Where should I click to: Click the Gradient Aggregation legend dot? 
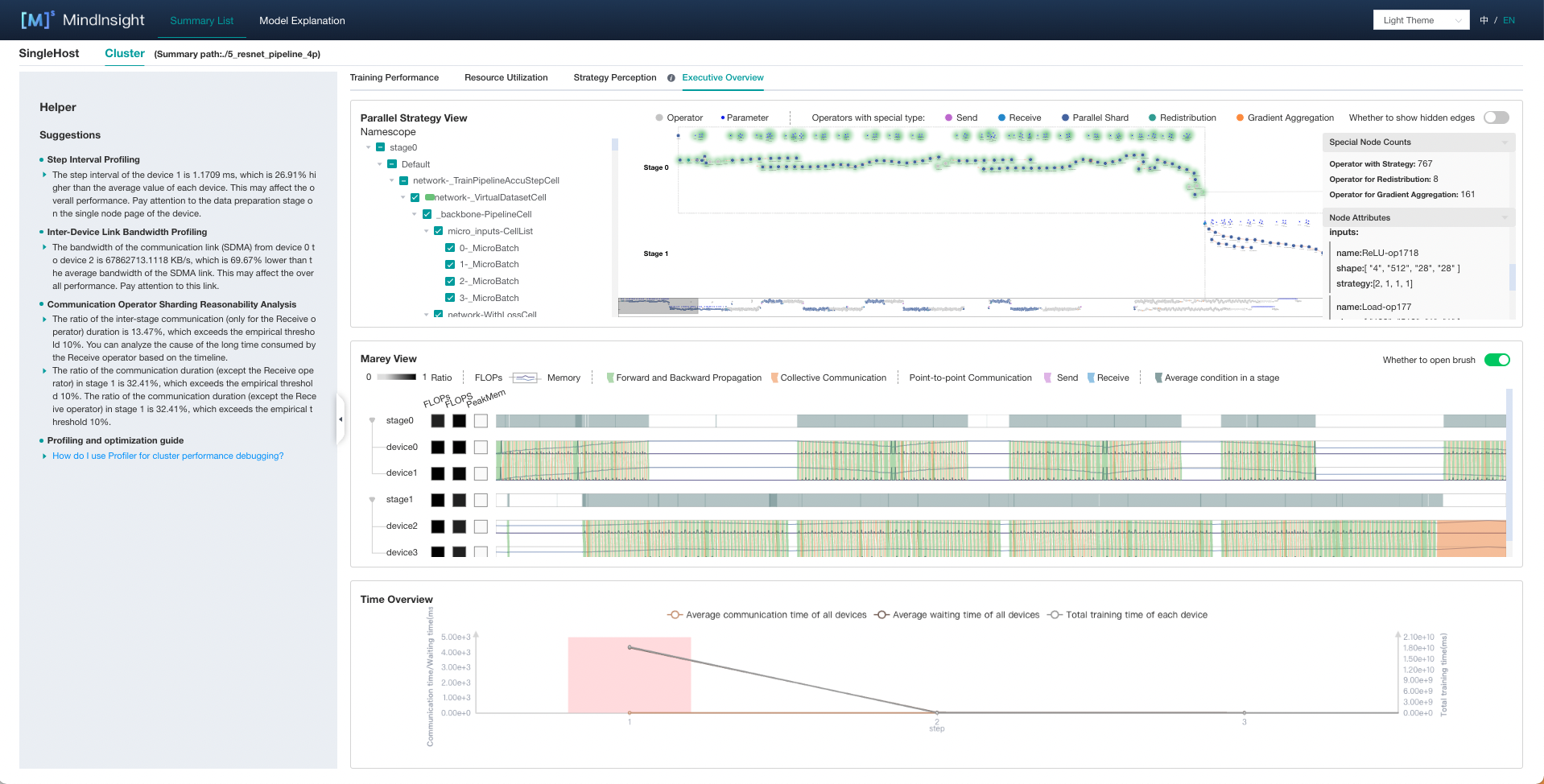[x=1240, y=118]
